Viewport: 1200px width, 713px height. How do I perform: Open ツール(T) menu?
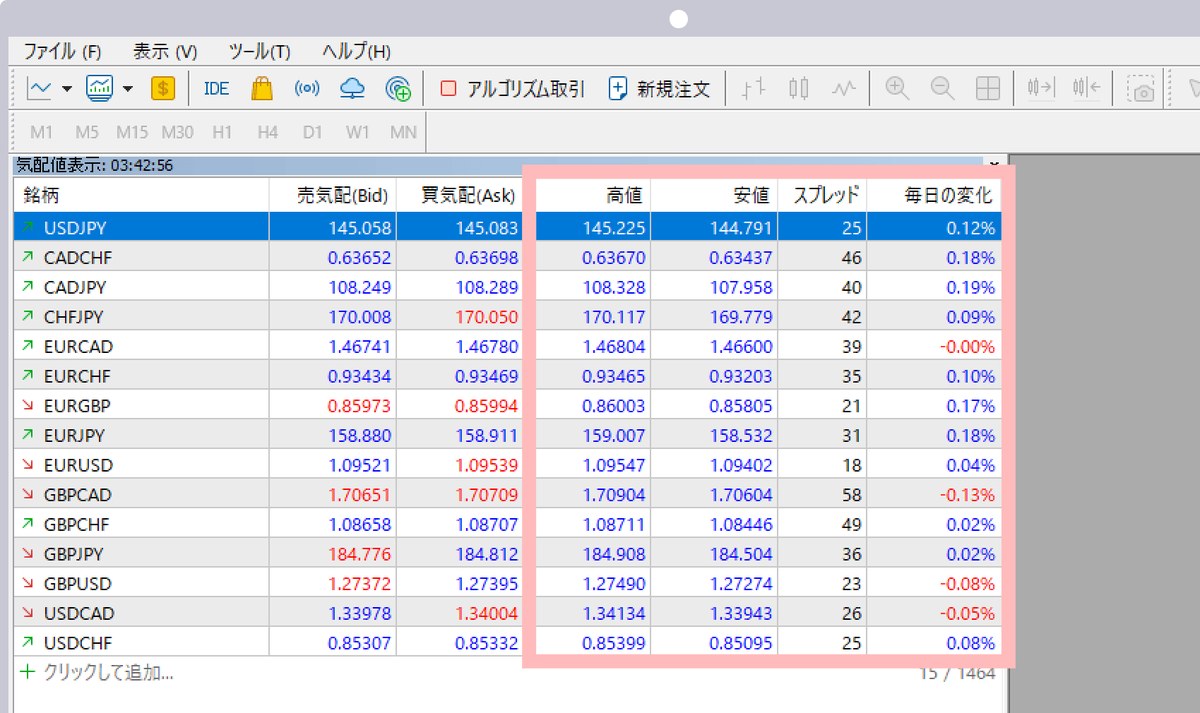(x=259, y=52)
